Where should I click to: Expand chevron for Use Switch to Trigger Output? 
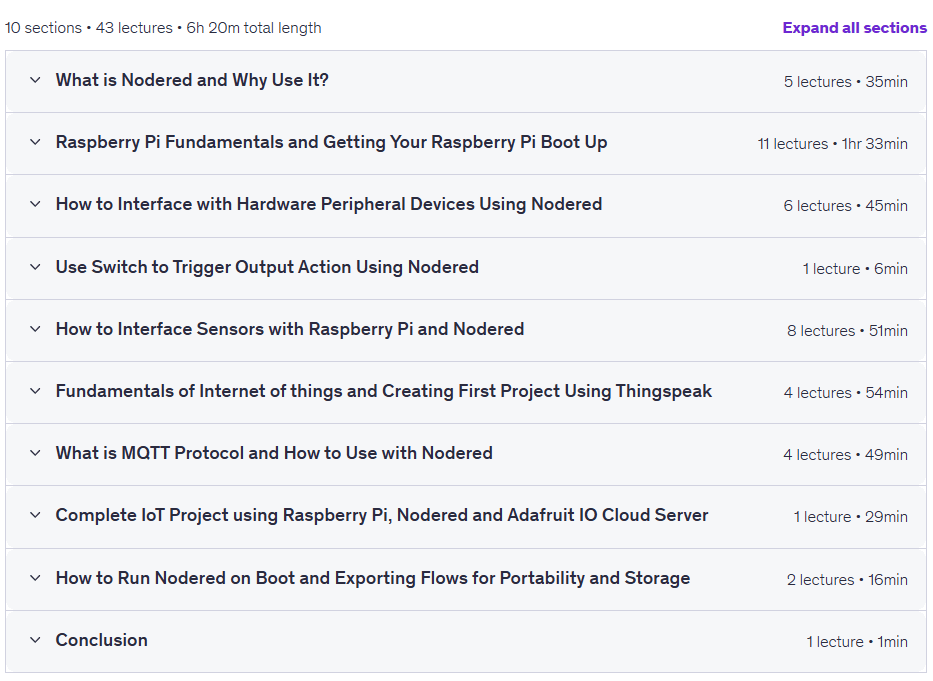pos(35,267)
